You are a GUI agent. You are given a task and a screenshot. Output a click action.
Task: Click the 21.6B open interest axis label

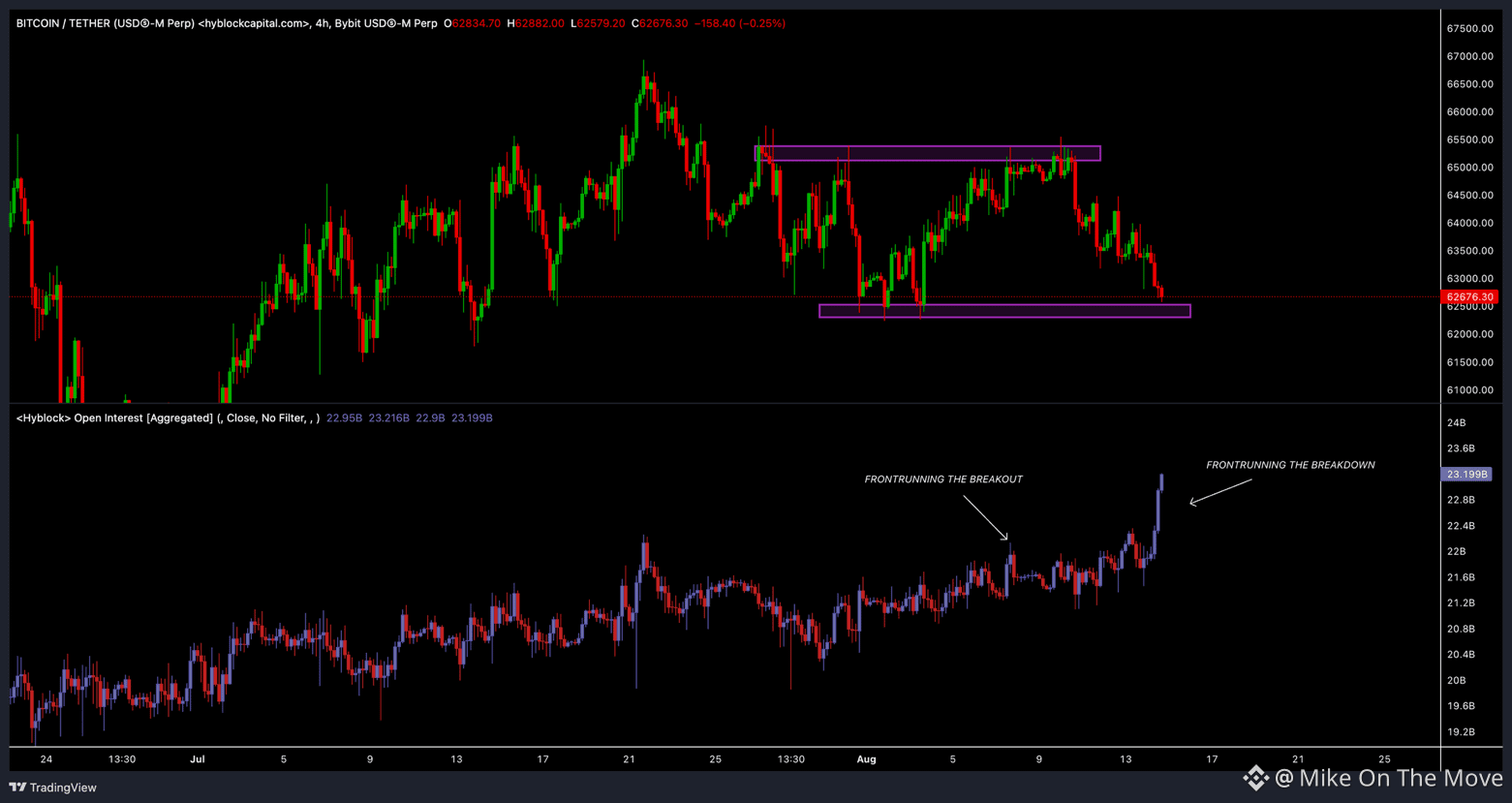[x=1461, y=577]
